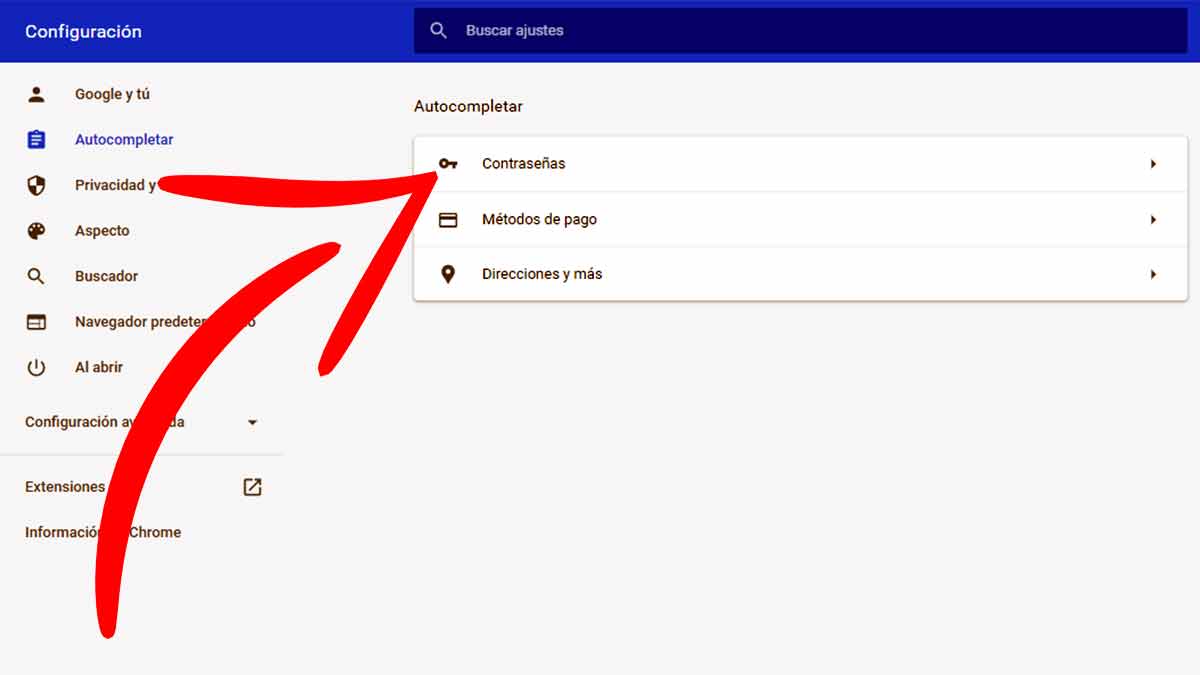Click the Autocompletar clipboard icon

pos(37,139)
